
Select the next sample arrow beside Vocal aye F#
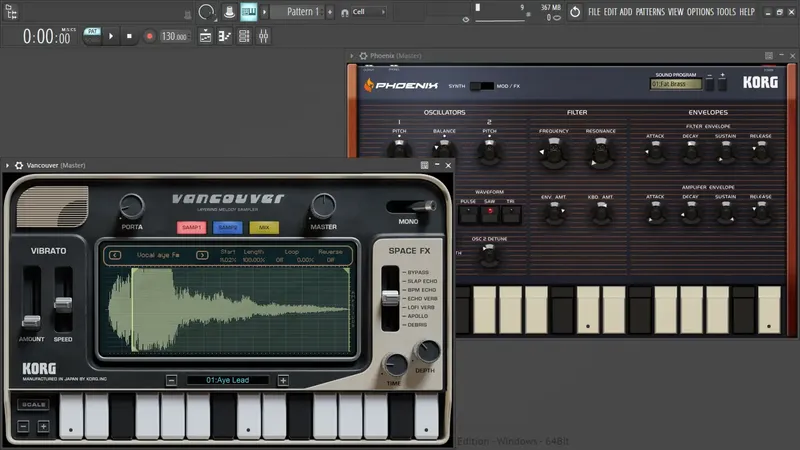click(202, 255)
